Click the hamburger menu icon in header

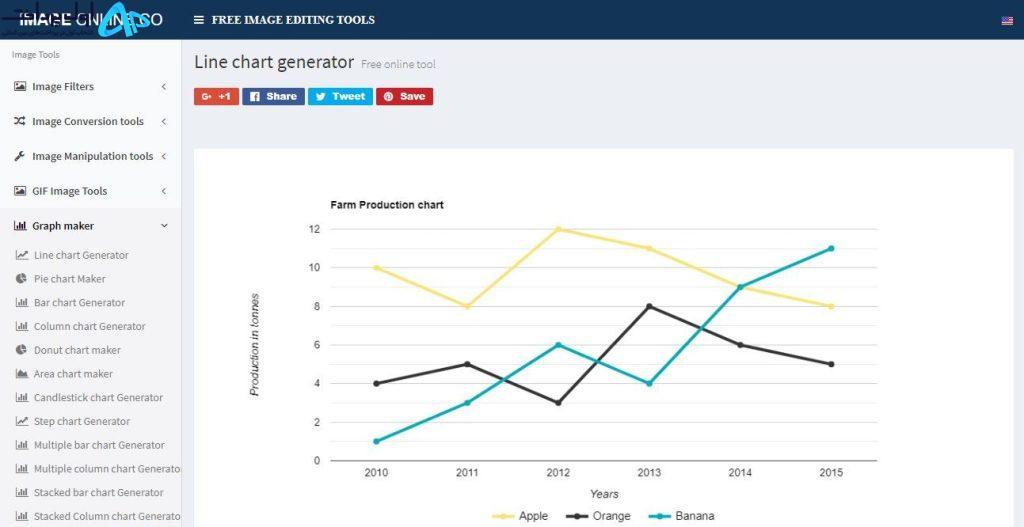pos(199,20)
